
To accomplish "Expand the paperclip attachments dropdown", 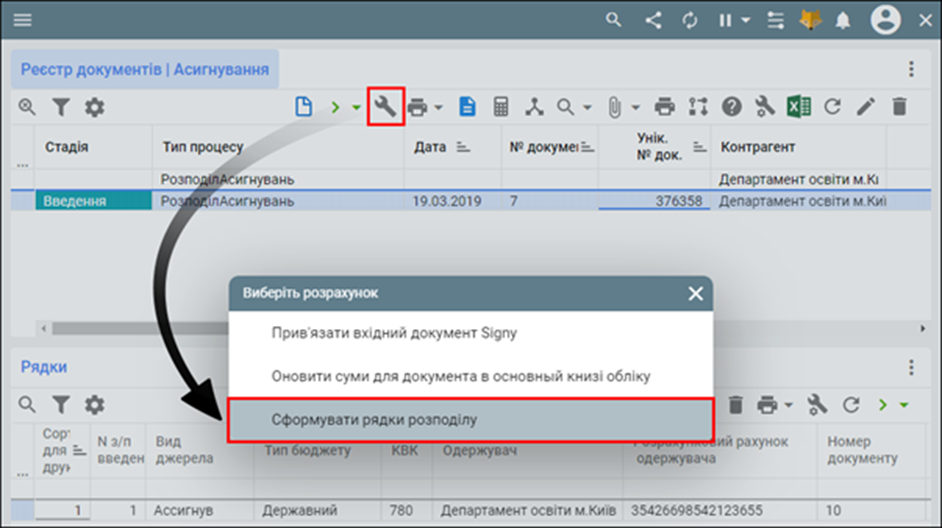I will point(636,107).
